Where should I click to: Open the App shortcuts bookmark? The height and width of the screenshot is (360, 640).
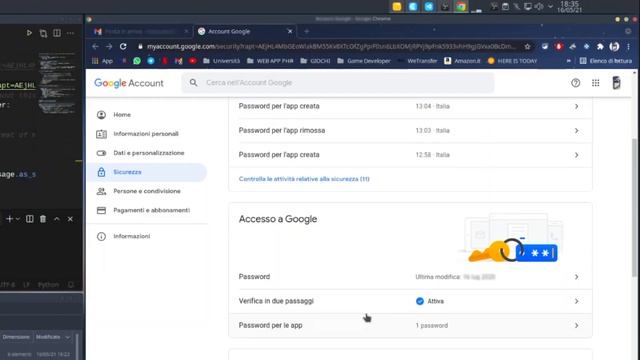pyautogui.click(x=102, y=61)
